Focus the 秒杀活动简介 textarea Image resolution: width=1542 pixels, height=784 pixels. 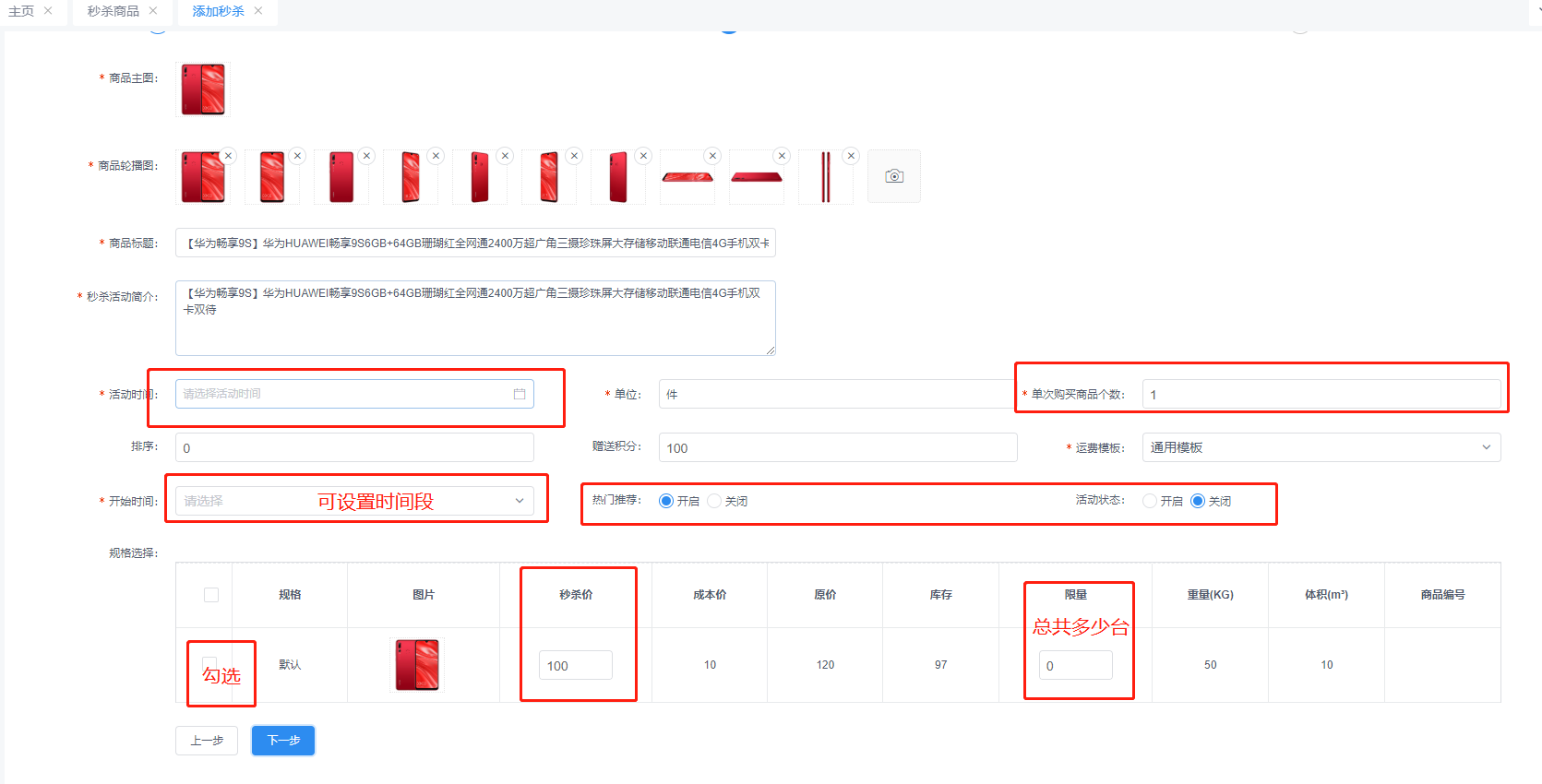coord(475,318)
